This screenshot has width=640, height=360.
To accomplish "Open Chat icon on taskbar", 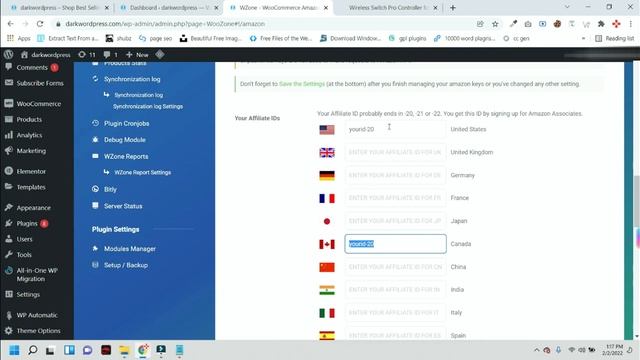I will click(x=87, y=350).
